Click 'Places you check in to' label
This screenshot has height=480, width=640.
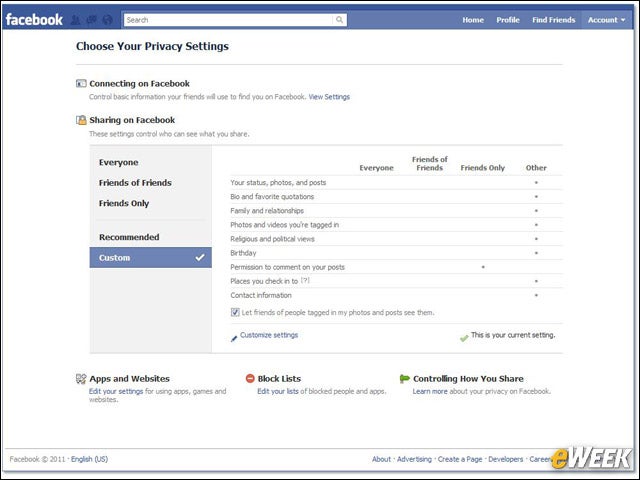[x=264, y=281]
